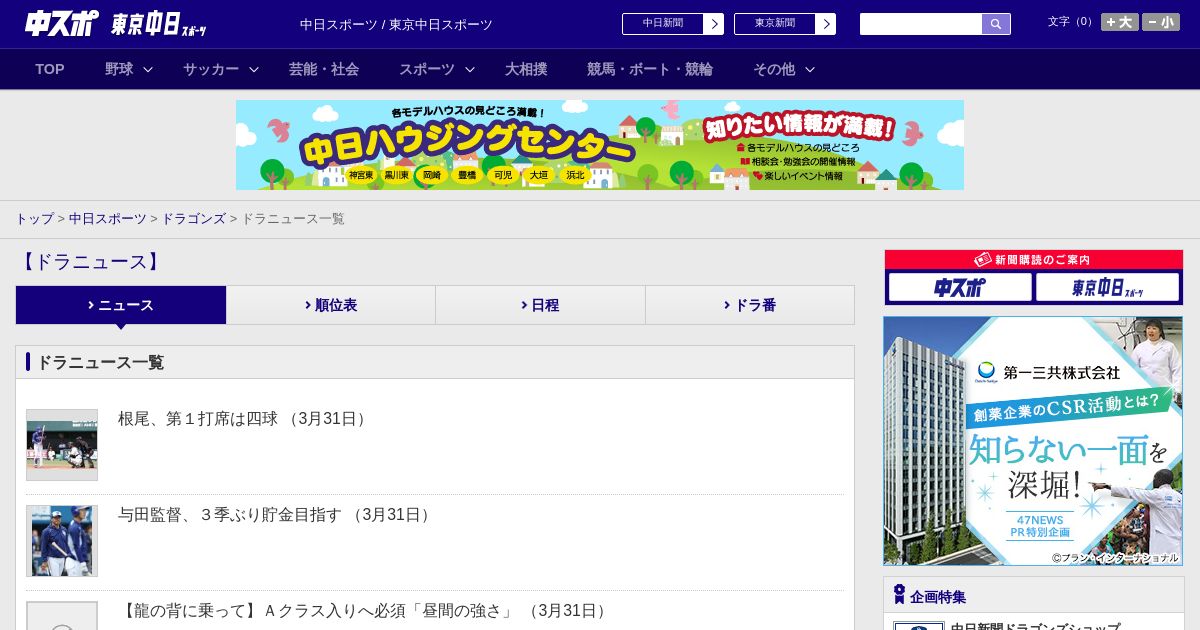Expand the 野球 dropdown chevron

(x=148, y=69)
